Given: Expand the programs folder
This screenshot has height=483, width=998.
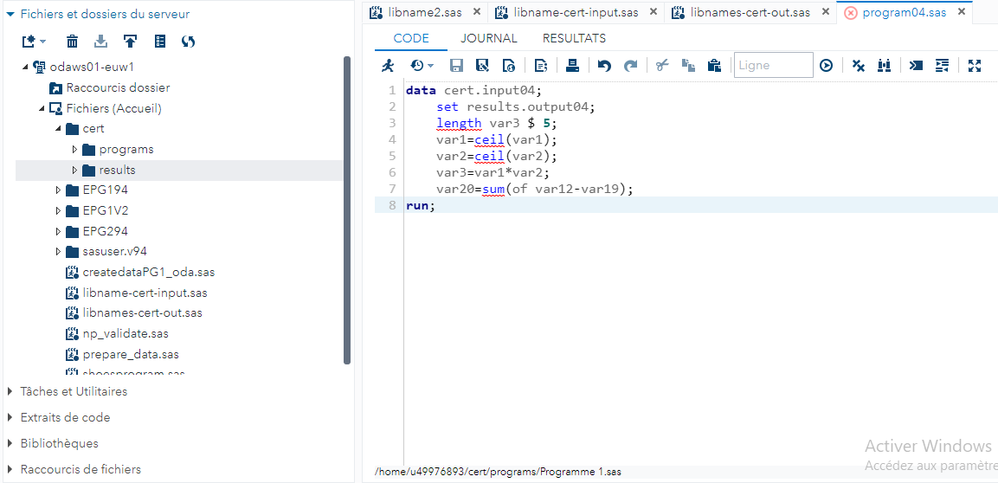Looking at the screenshot, I should coord(75,150).
